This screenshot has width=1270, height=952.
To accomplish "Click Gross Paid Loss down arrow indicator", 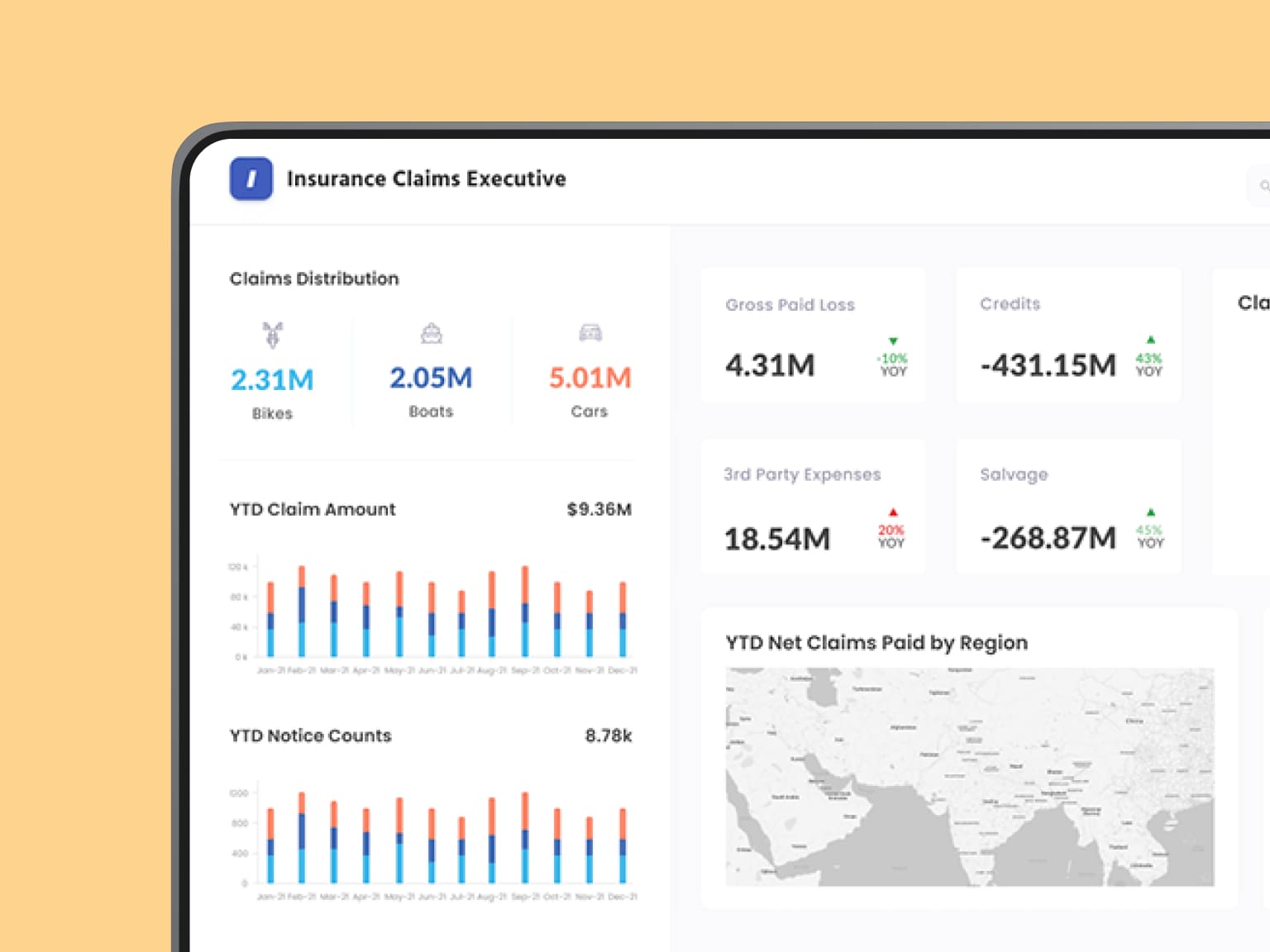I will (893, 340).
